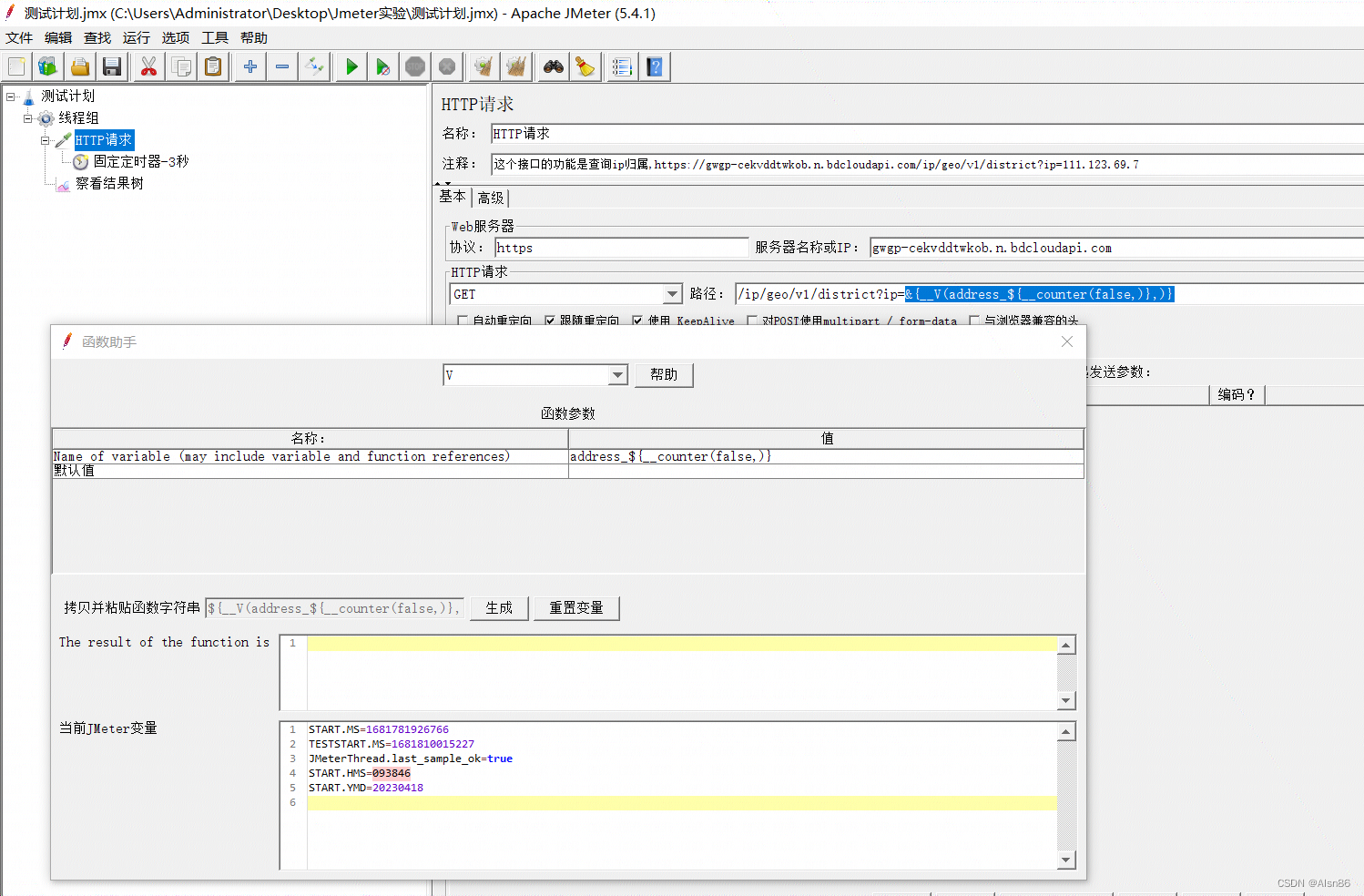Open the function selector dropdown showing V
Screen dimensions: 1364x896
pos(618,375)
